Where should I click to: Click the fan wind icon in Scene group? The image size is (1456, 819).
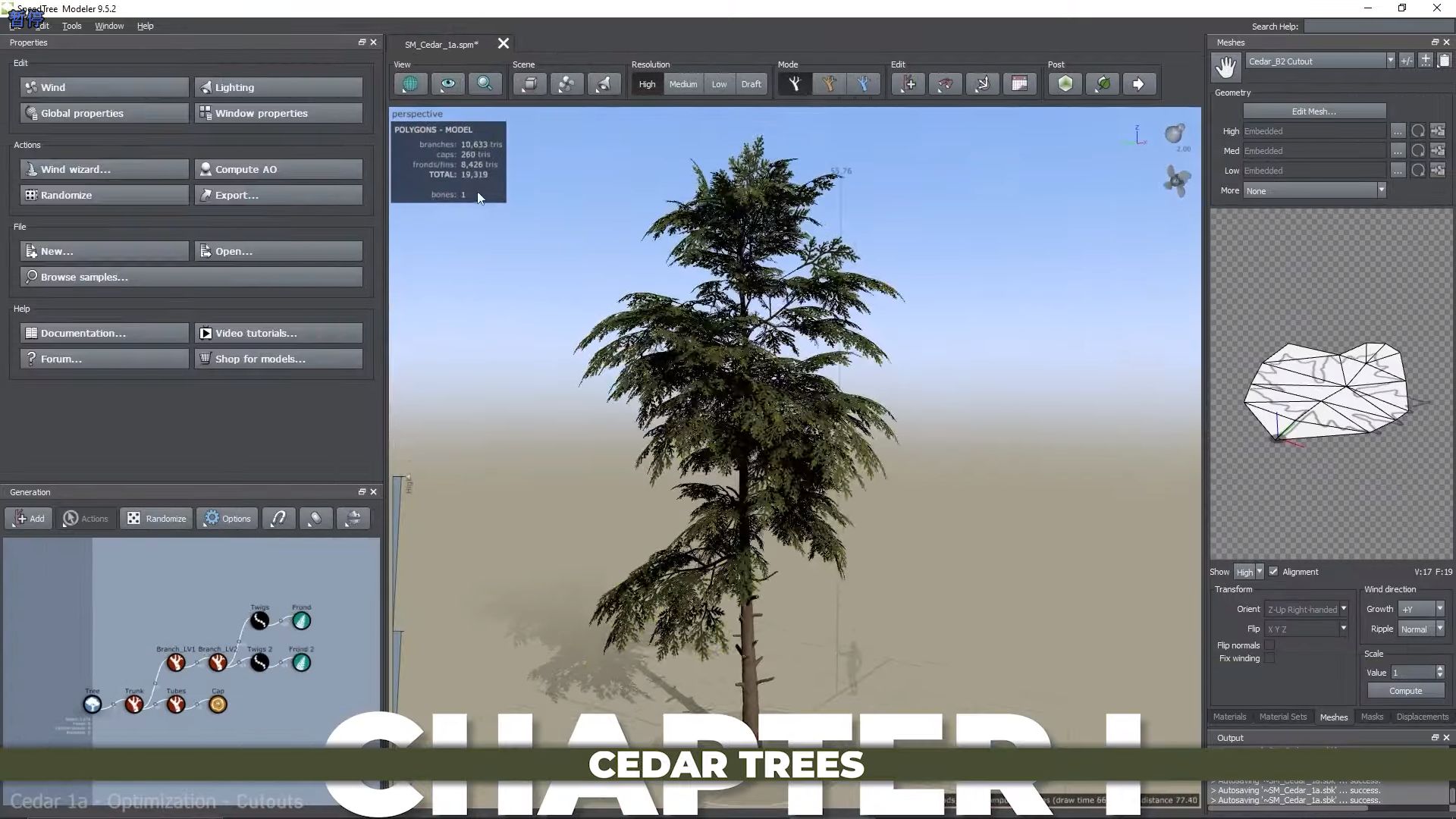566,84
